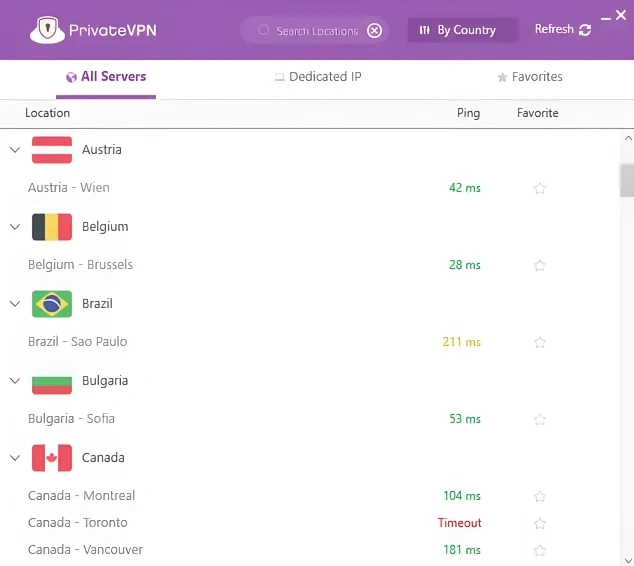The width and height of the screenshot is (634, 566).
Task: Click the vertical scrollbar thumb
Action: (627, 180)
